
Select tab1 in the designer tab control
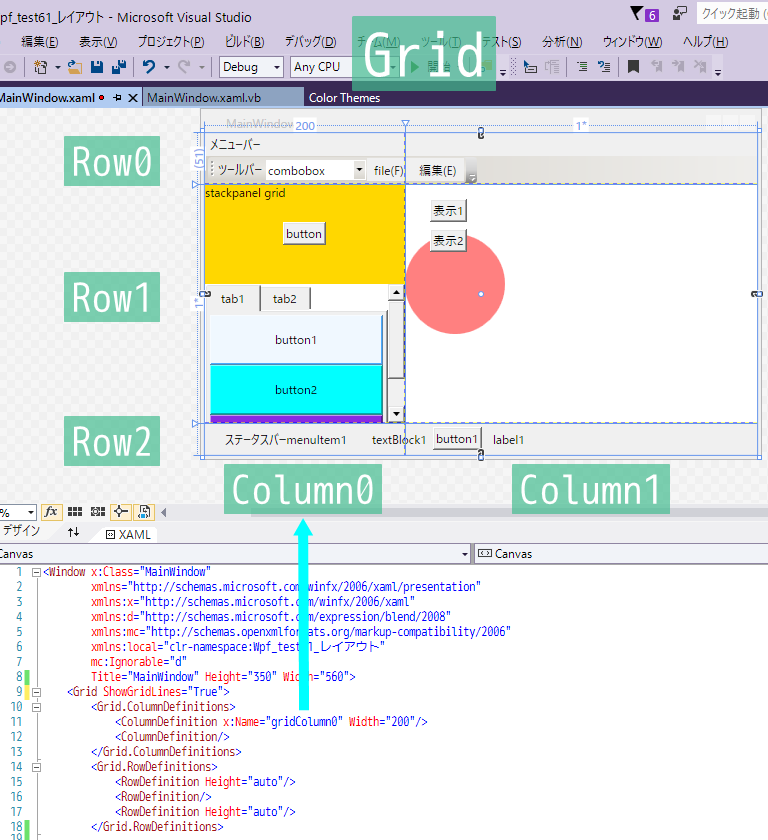232,299
